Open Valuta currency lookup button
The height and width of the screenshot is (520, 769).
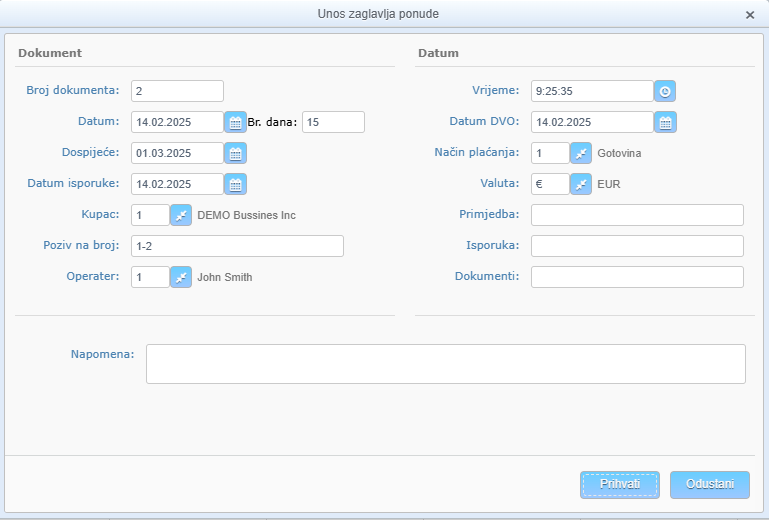tap(581, 184)
